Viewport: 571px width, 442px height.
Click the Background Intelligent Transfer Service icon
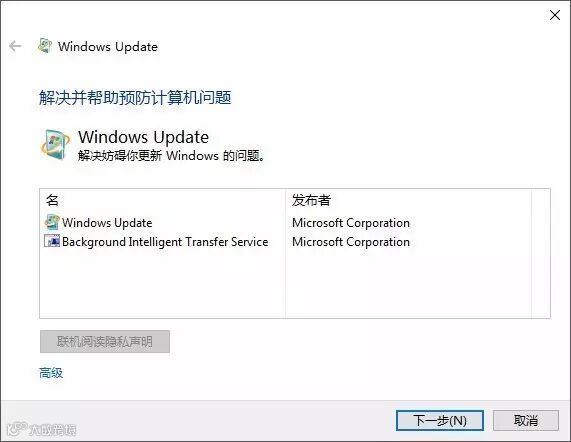pos(52,241)
